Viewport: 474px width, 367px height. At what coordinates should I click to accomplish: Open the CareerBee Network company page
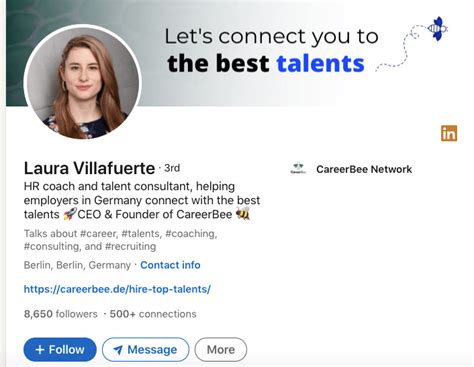pyautogui.click(x=364, y=169)
